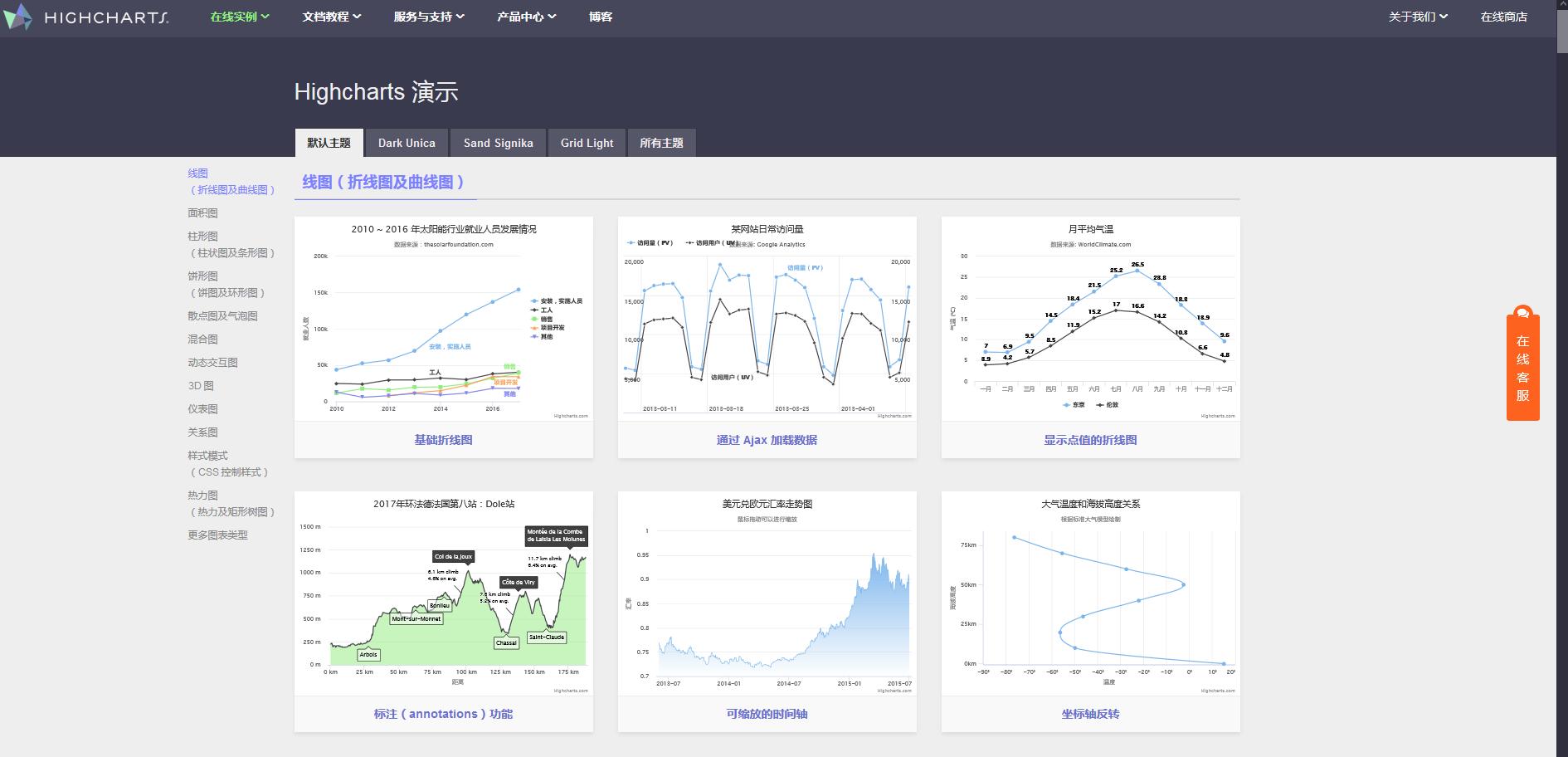Toggle 工人 legend series in solar chart
1568x757 pixels.
[542, 310]
